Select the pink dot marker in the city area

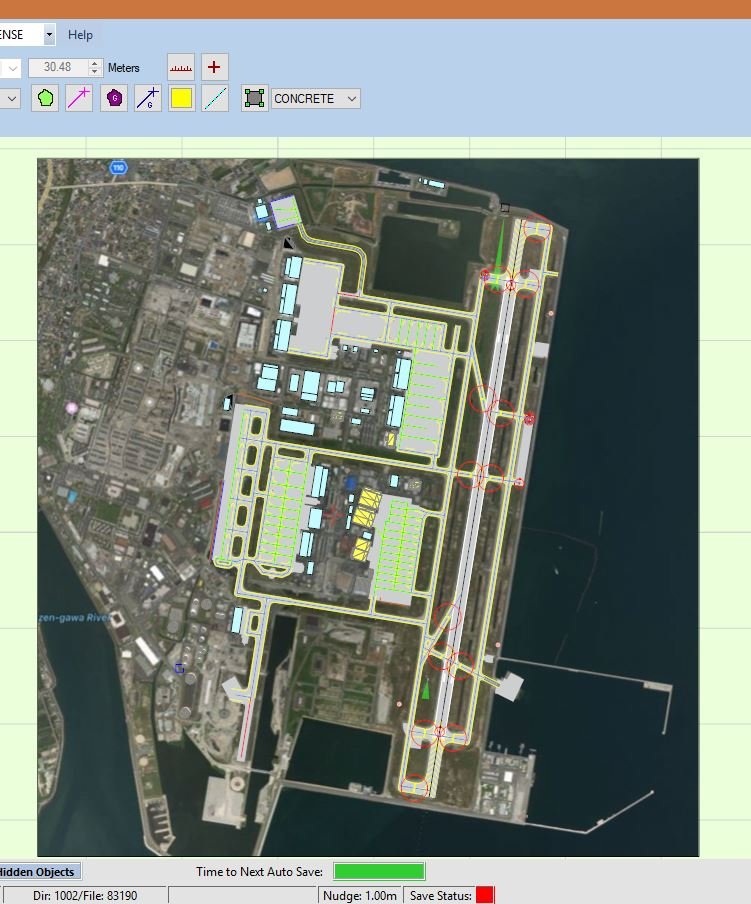[x=71, y=408]
